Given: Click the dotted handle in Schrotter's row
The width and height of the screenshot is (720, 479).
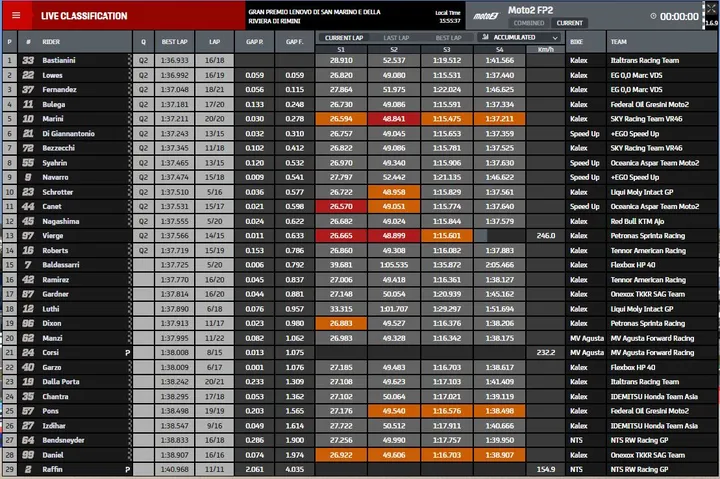Looking at the screenshot, I should [129, 192].
